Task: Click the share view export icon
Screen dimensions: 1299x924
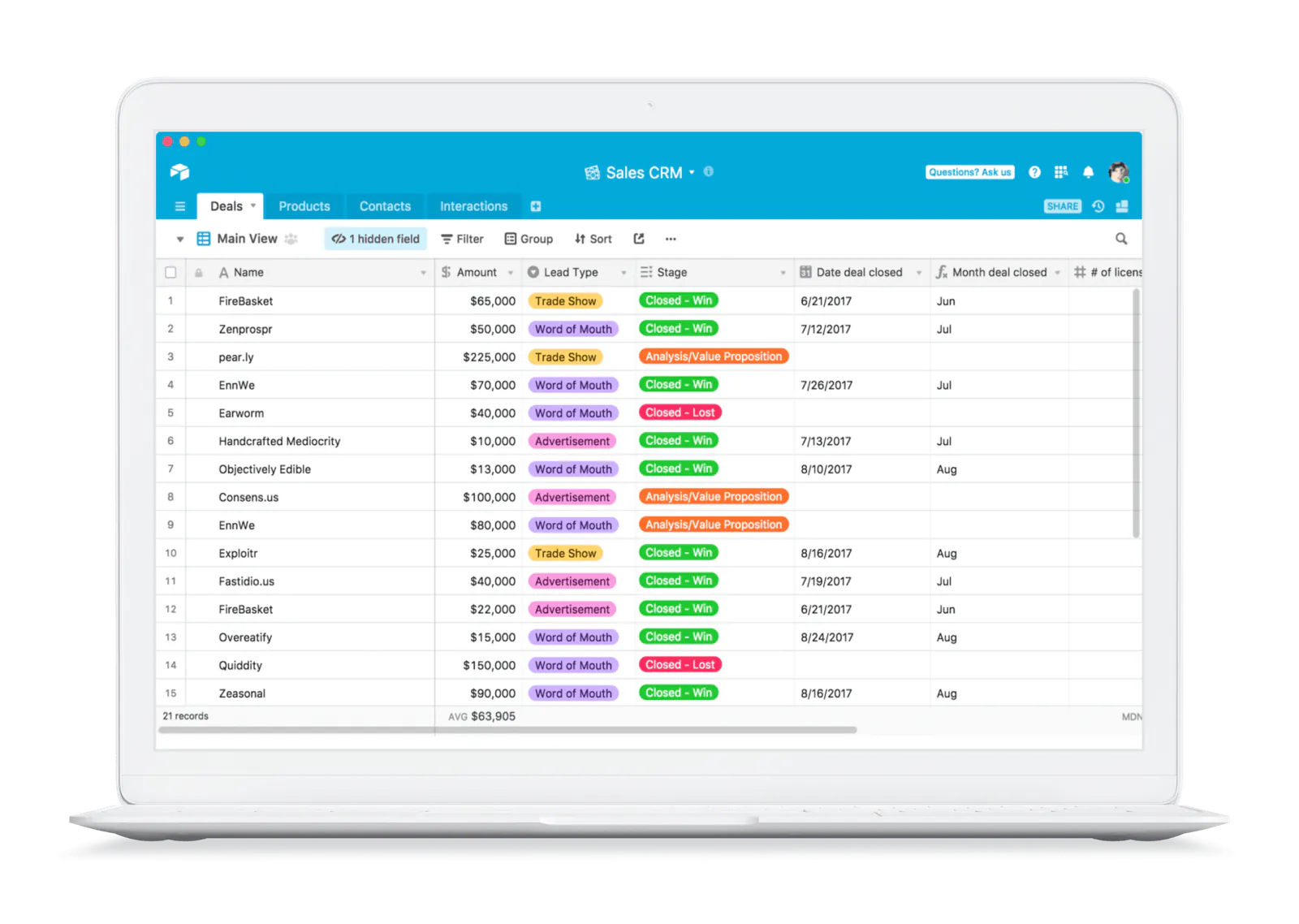Action: pyautogui.click(x=639, y=239)
